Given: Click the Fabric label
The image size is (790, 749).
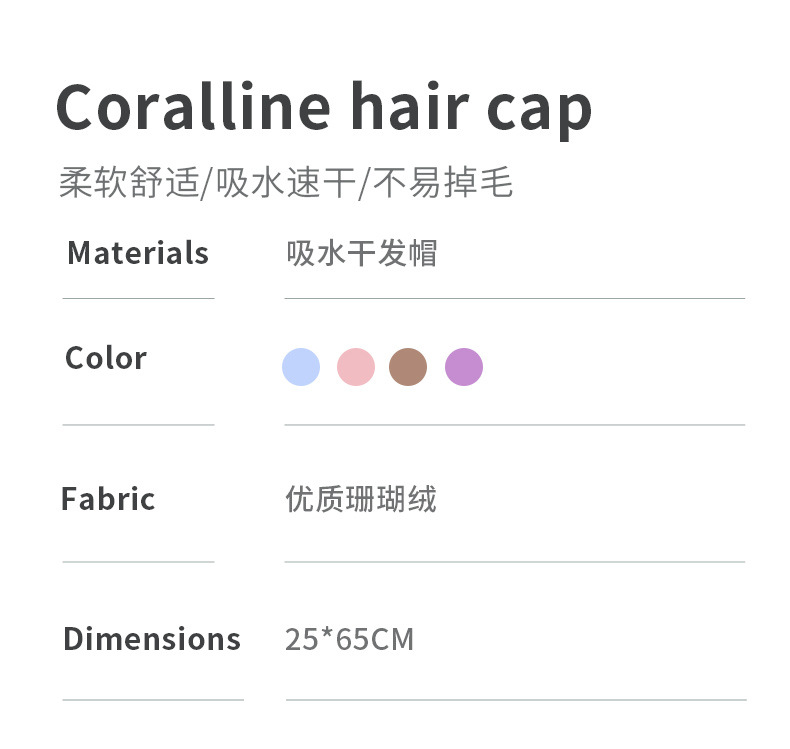Looking at the screenshot, I should click(108, 498).
